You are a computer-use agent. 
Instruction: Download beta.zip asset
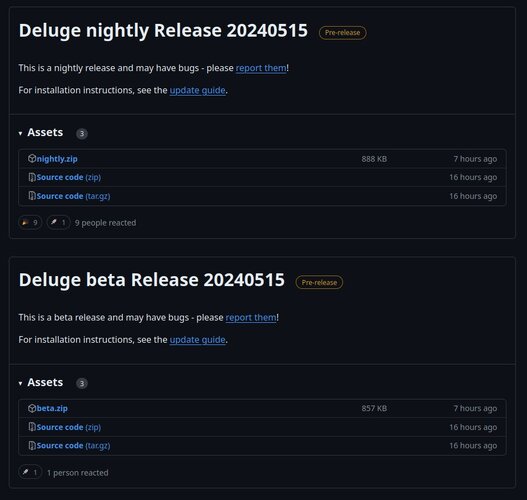click(x=52, y=408)
